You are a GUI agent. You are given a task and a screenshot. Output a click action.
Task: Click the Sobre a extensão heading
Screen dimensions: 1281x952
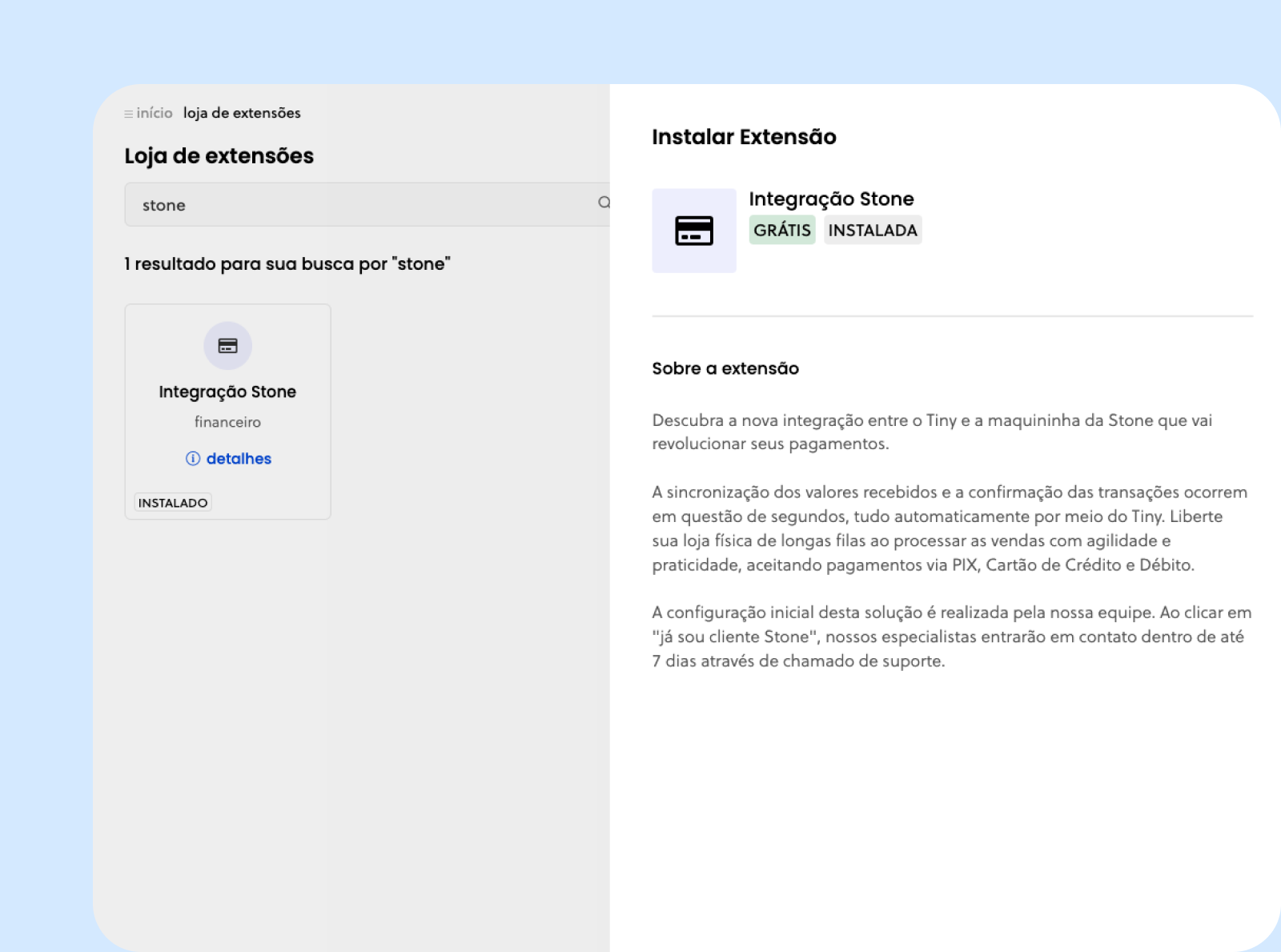click(725, 368)
